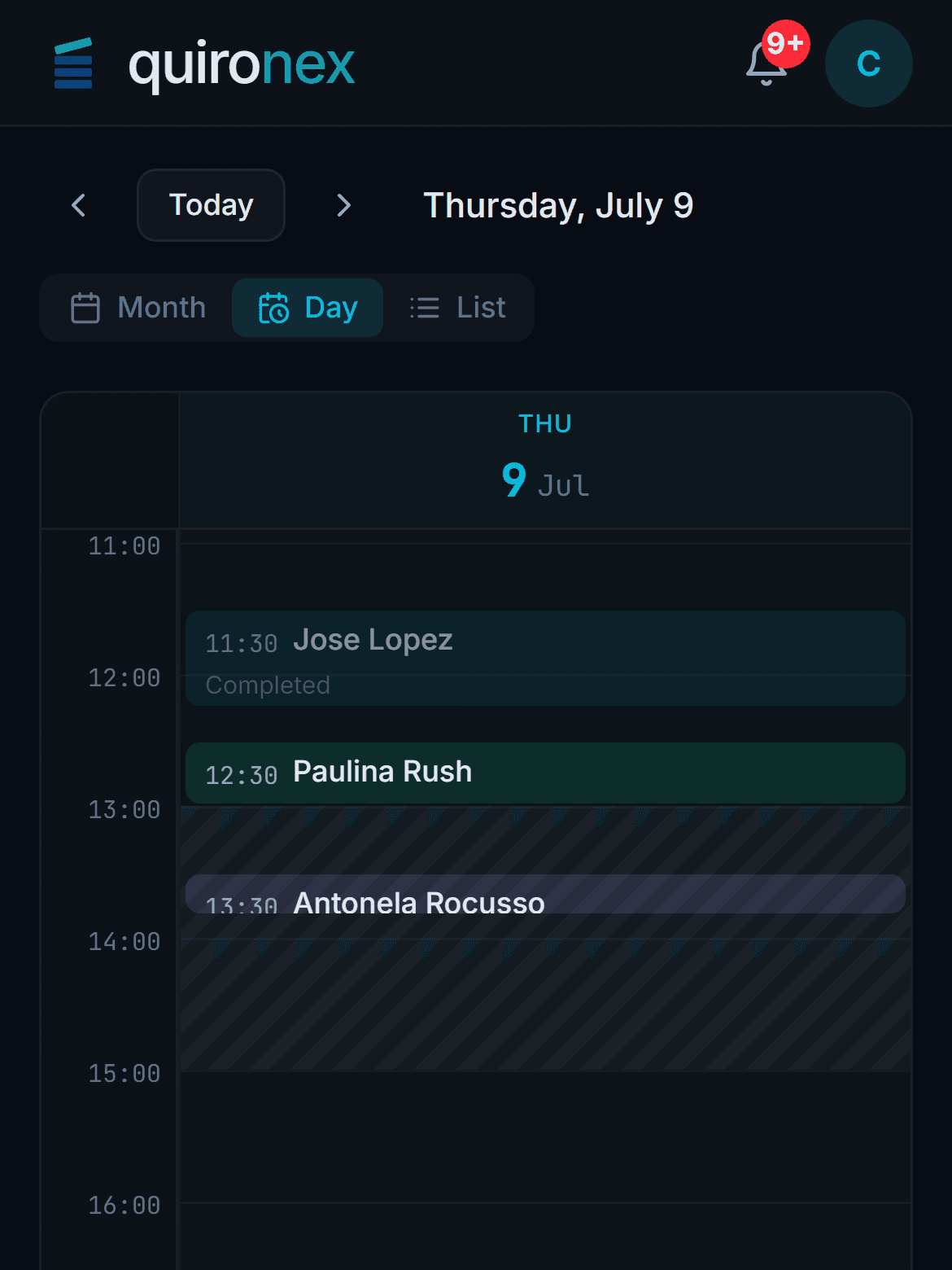The image size is (952, 1270).
Task: Open Antonela Rocusso 13:30 appointment
Action: (545, 894)
